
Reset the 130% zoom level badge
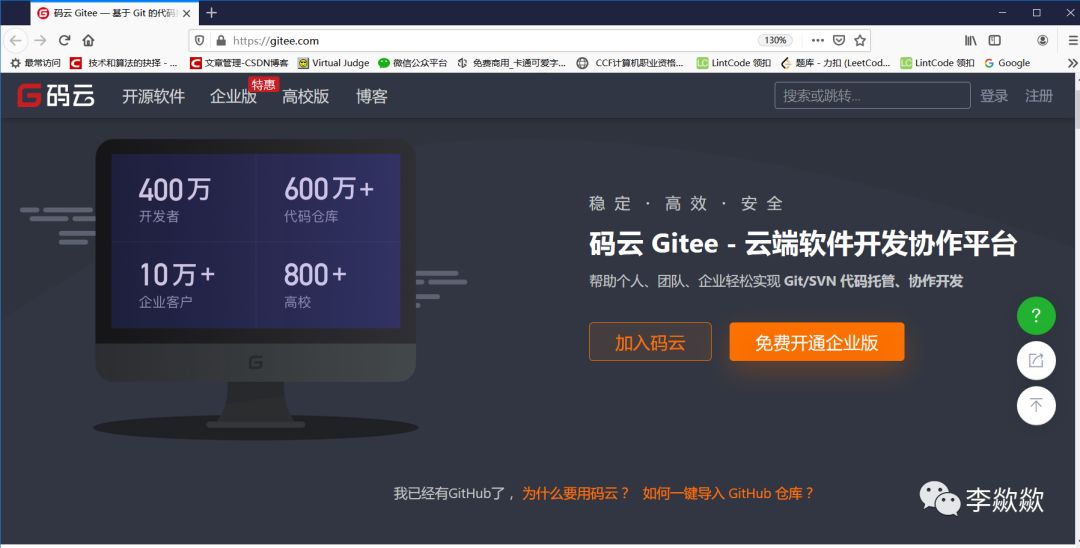click(x=775, y=41)
